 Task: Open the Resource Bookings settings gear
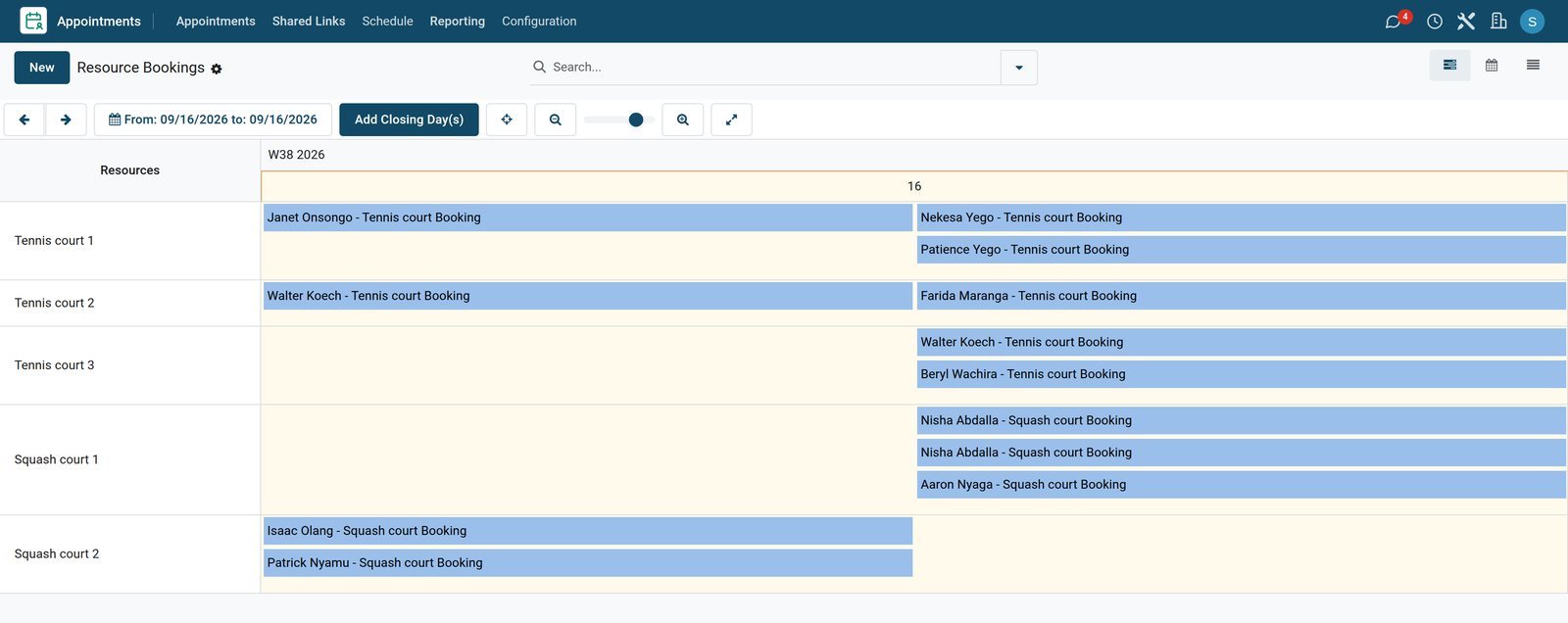pyautogui.click(x=217, y=69)
